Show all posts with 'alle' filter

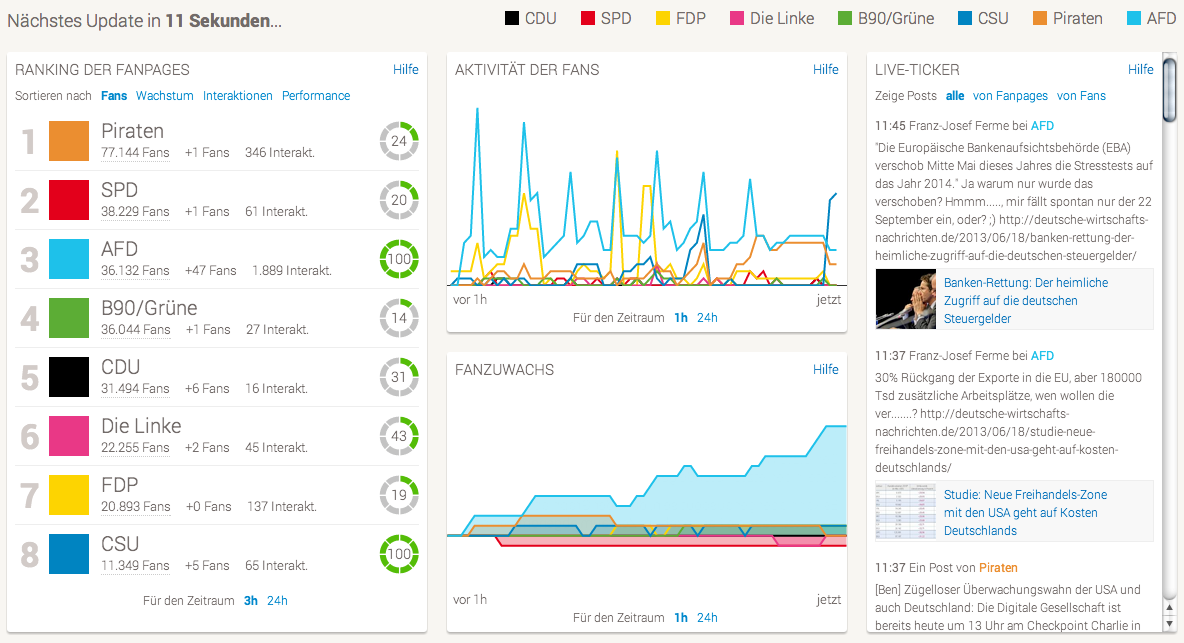(955, 96)
